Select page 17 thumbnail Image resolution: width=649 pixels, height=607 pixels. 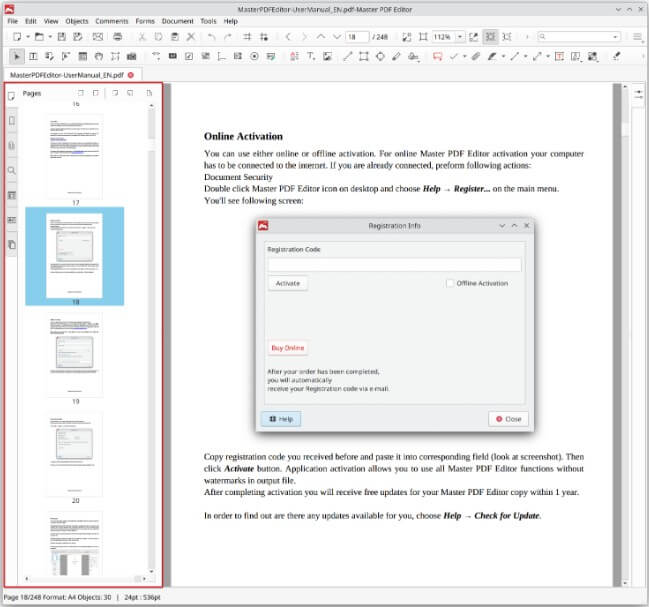point(75,156)
